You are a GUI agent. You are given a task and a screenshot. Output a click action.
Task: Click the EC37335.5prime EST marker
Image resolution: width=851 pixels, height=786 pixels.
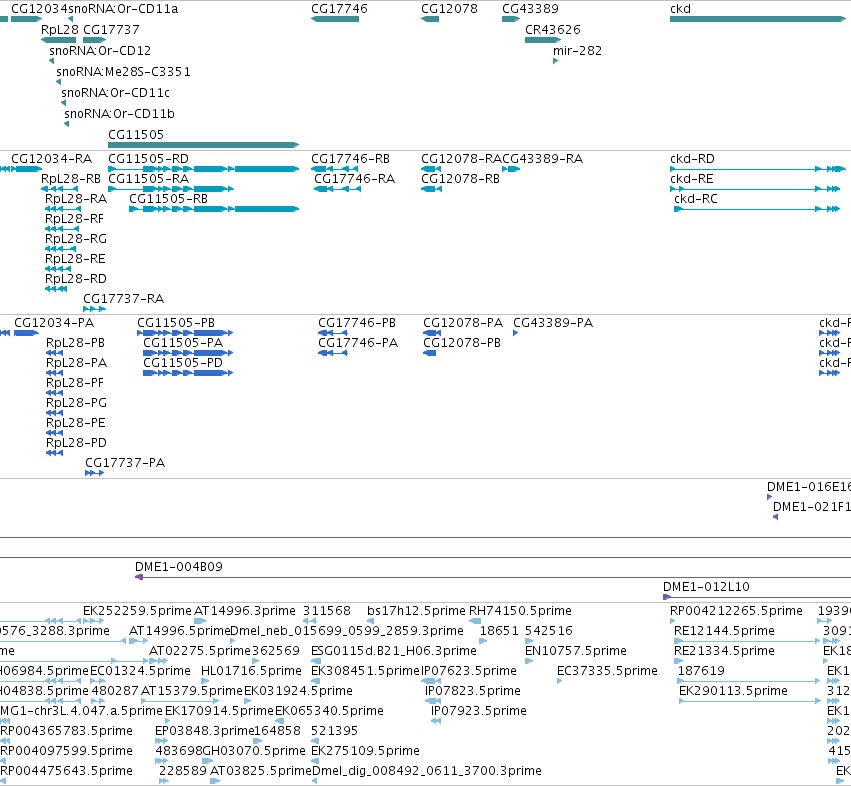(560, 681)
